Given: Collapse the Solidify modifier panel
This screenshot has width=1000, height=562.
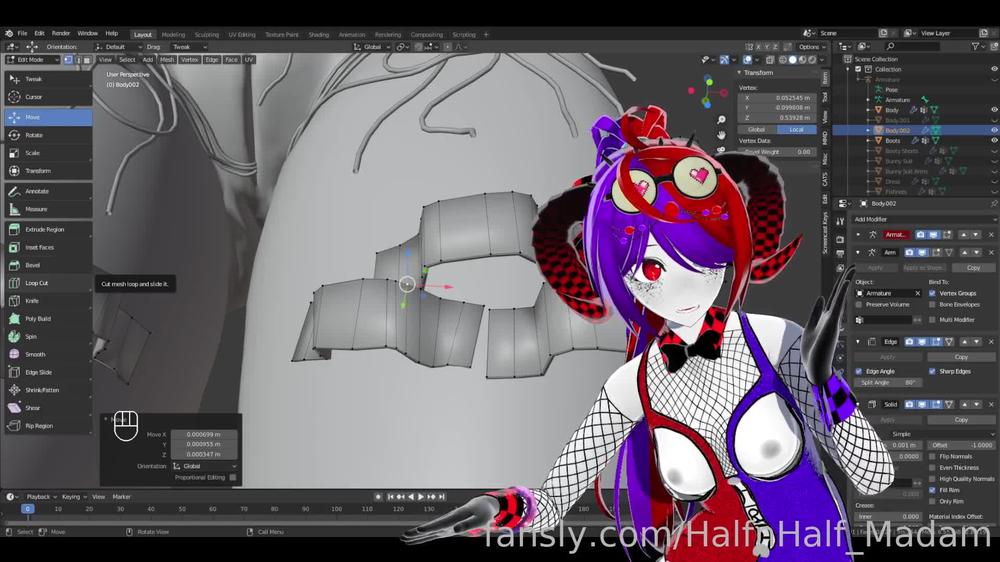Looking at the screenshot, I should point(858,404).
